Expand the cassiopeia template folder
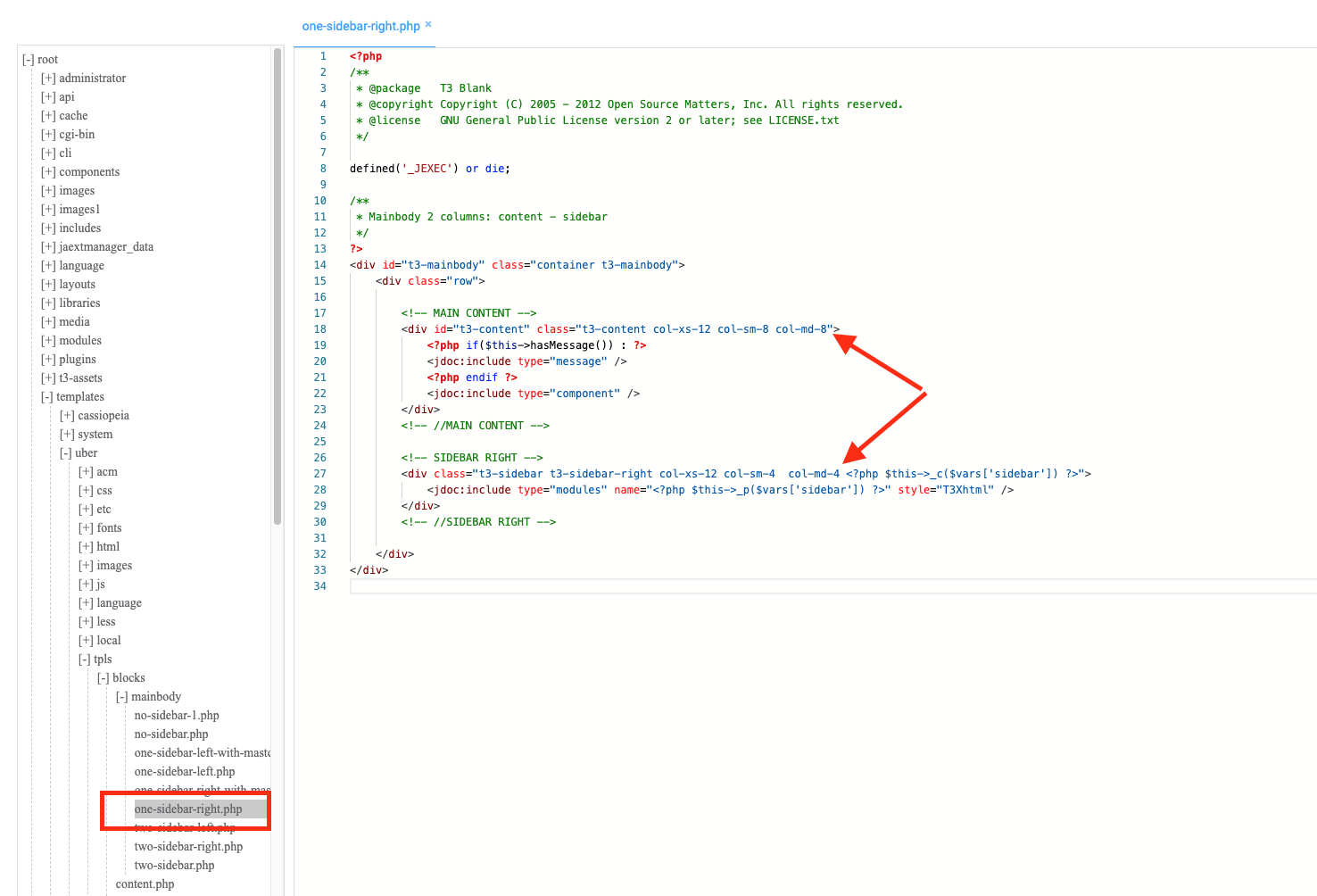 (x=67, y=416)
